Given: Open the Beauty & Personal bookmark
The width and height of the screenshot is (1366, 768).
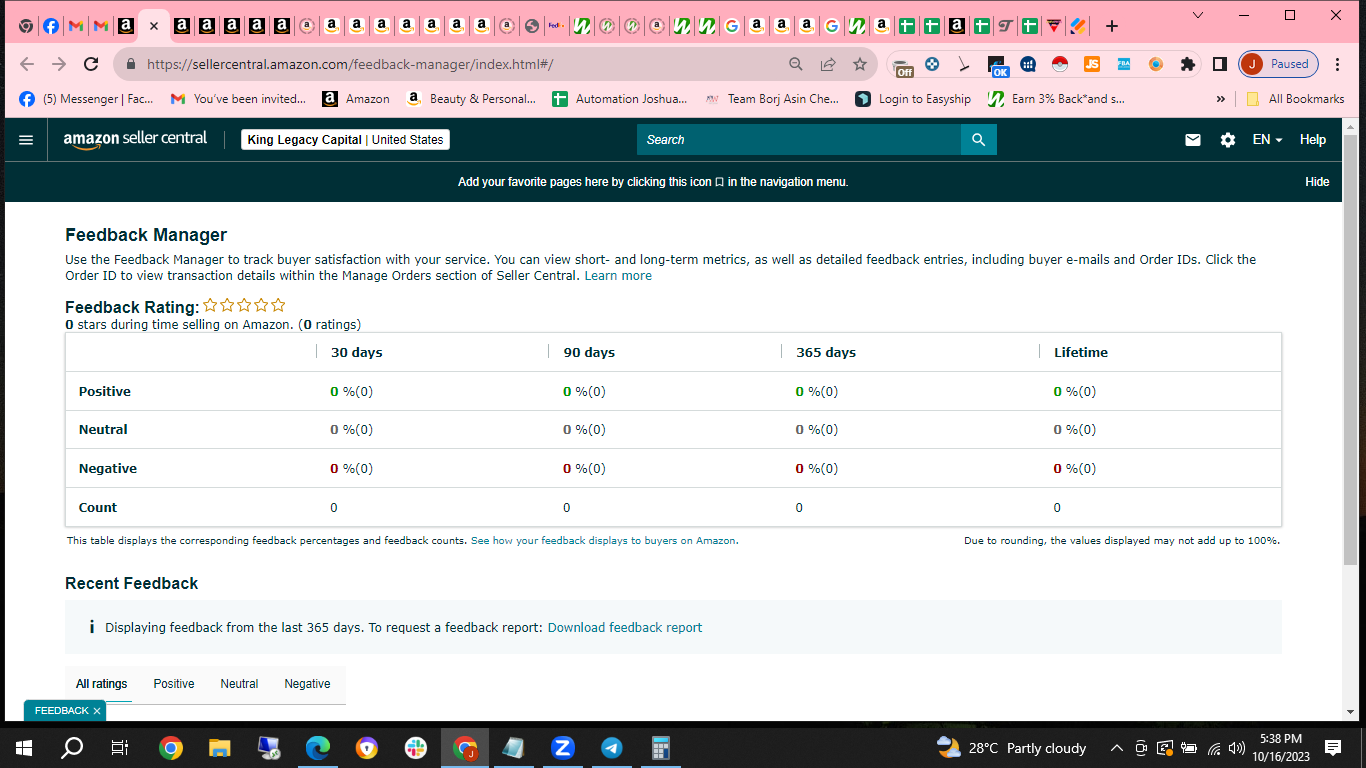Looking at the screenshot, I should click(472, 99).
